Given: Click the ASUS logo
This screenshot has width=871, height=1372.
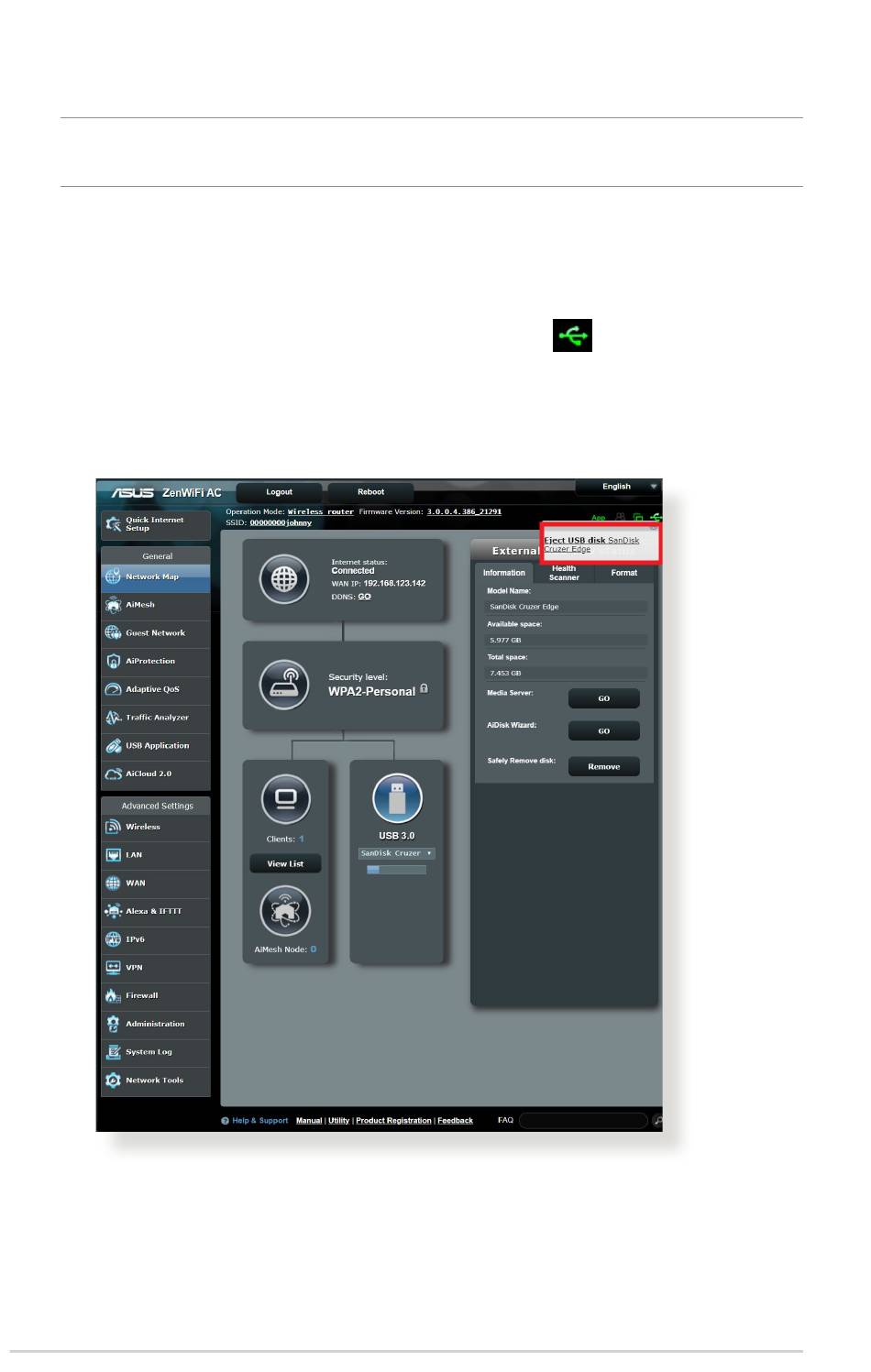Looking at the screenshot, I should click(133, 492).
